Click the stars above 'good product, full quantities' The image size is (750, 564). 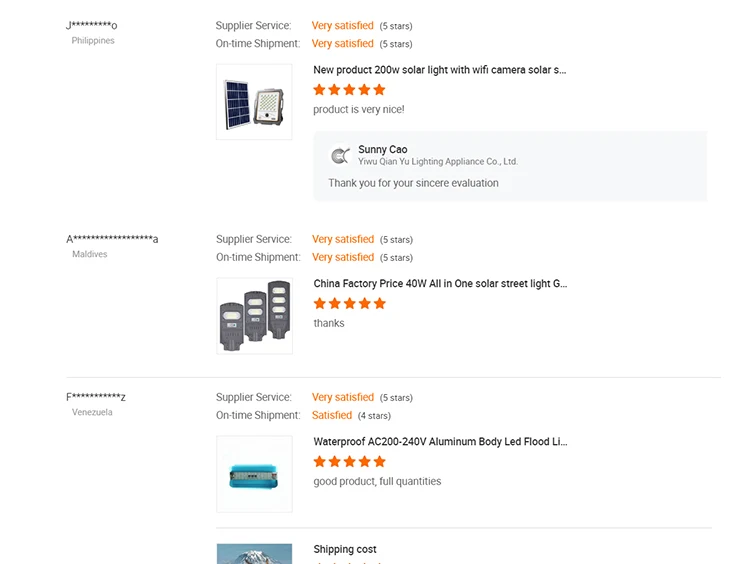point(349,462)
